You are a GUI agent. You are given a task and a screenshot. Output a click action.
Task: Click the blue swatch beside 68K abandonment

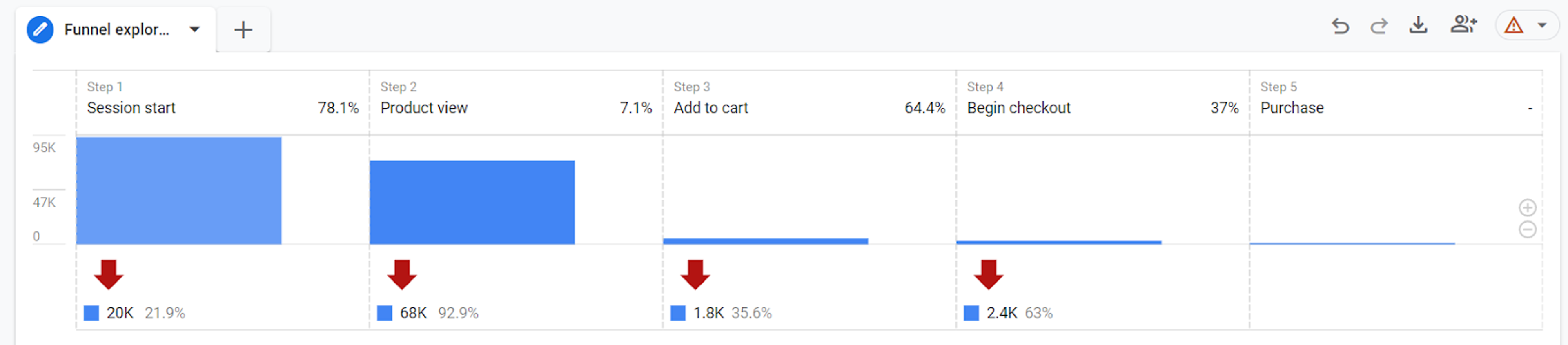pyautogui.click(x=385, y=313)
